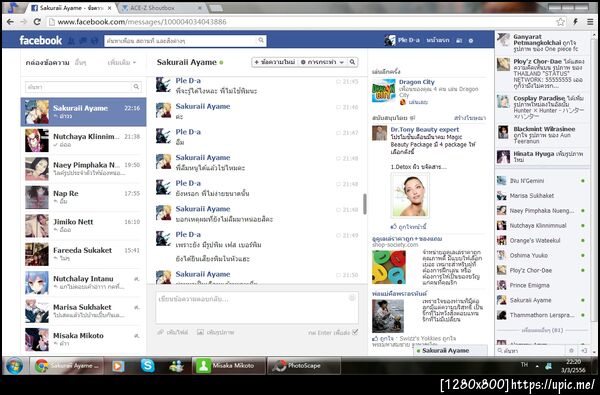Open the messages icon in header
The height and width of the screenshot is (395, 600).
(83, 40)
